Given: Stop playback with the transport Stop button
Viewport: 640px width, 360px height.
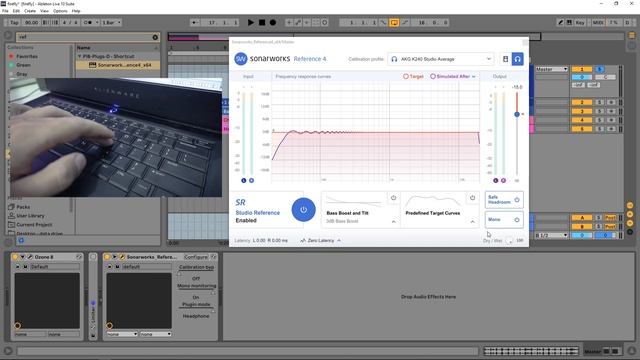Looking at the screenshot, I should (x=262, y=22).
